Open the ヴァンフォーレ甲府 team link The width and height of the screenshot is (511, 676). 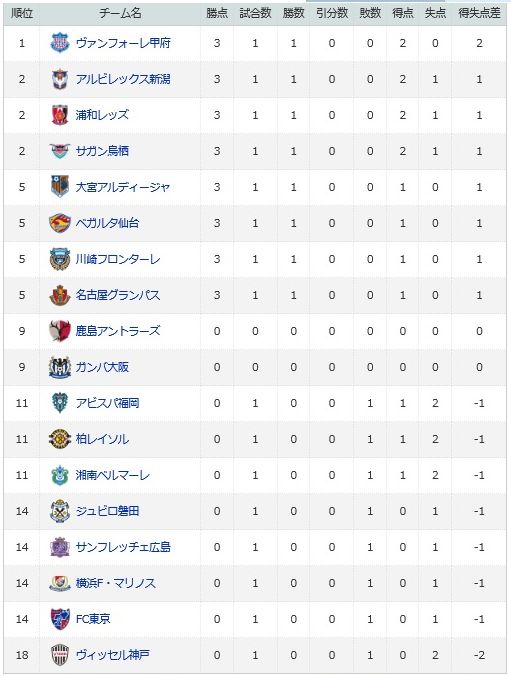pos(123,43)
